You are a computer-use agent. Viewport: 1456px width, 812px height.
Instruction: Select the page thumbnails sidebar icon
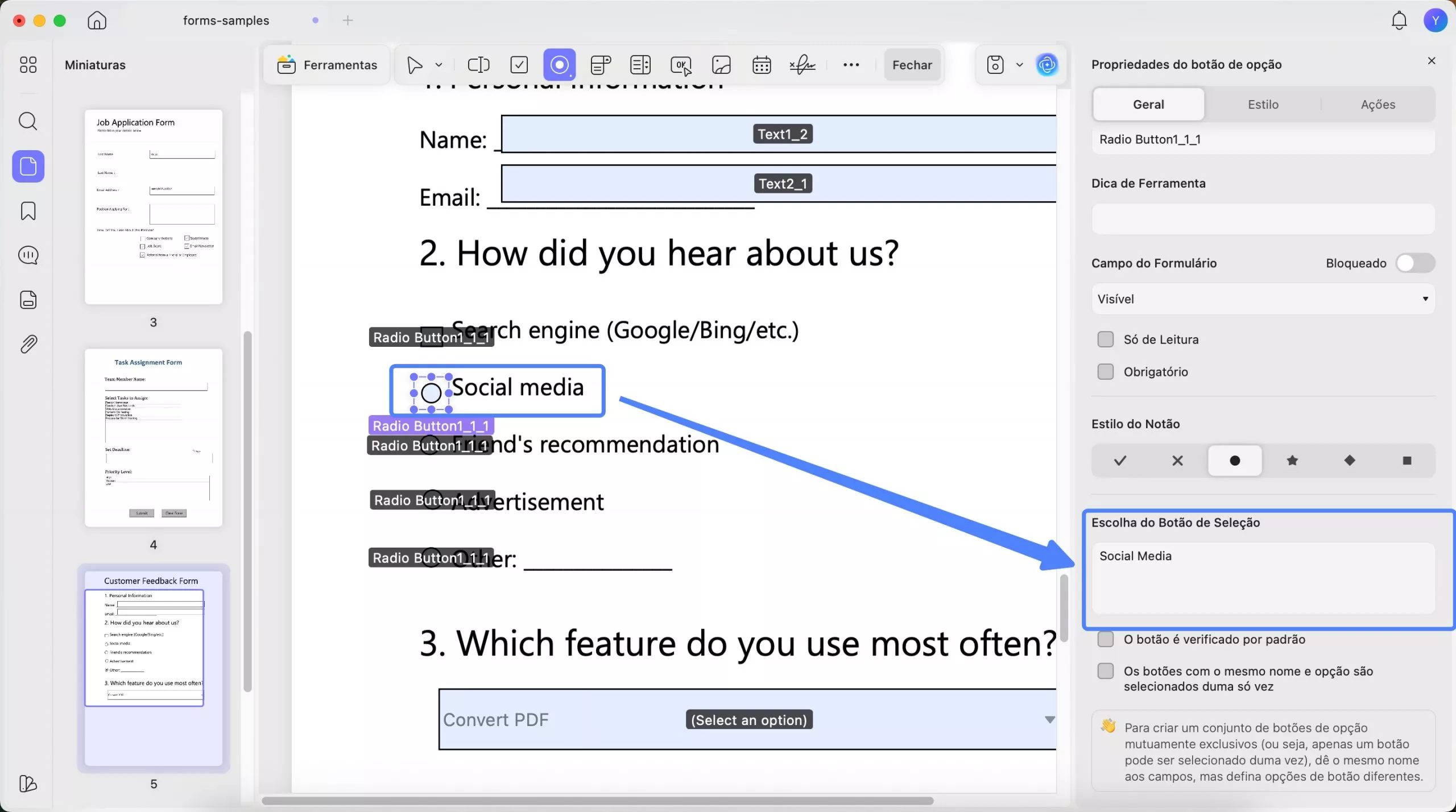pyautogui.click(x=28, y=166)
